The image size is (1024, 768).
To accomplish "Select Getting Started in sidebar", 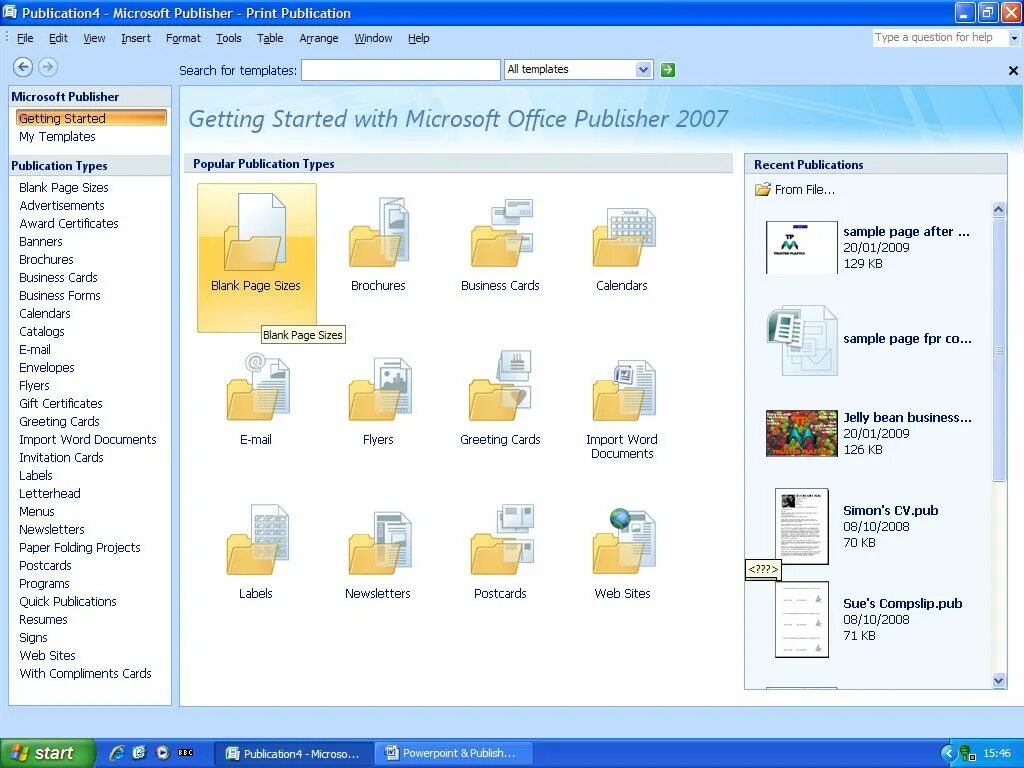I will click(91, 118).
